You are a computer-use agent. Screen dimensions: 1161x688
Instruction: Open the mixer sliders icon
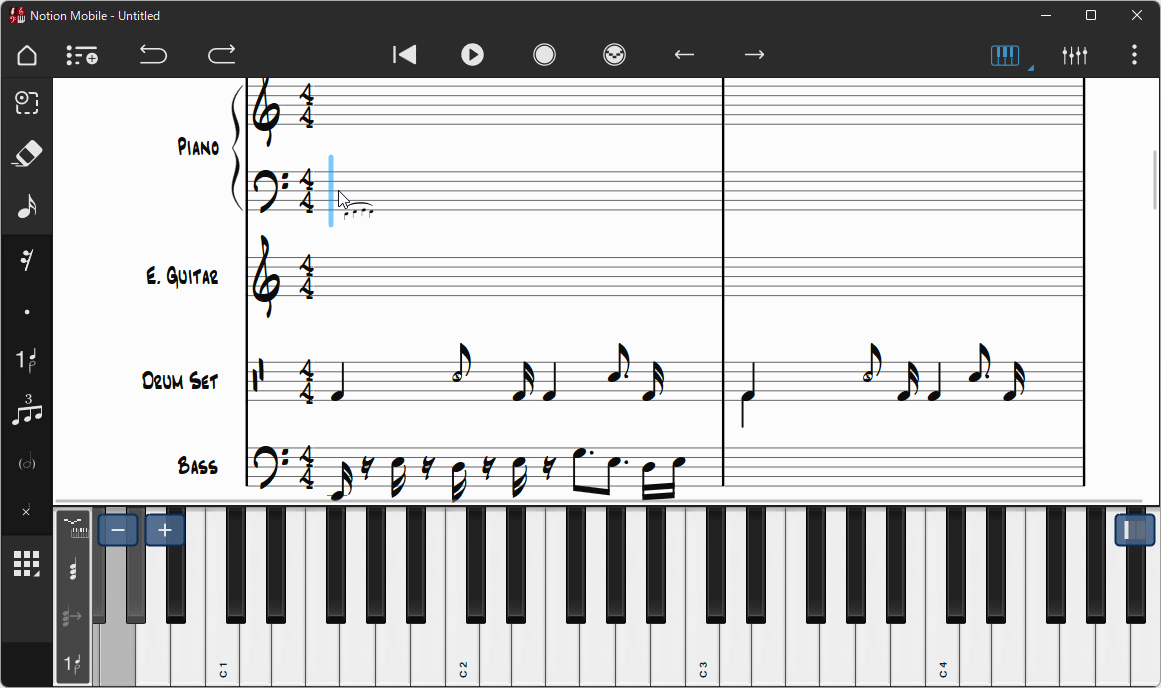1074,56
